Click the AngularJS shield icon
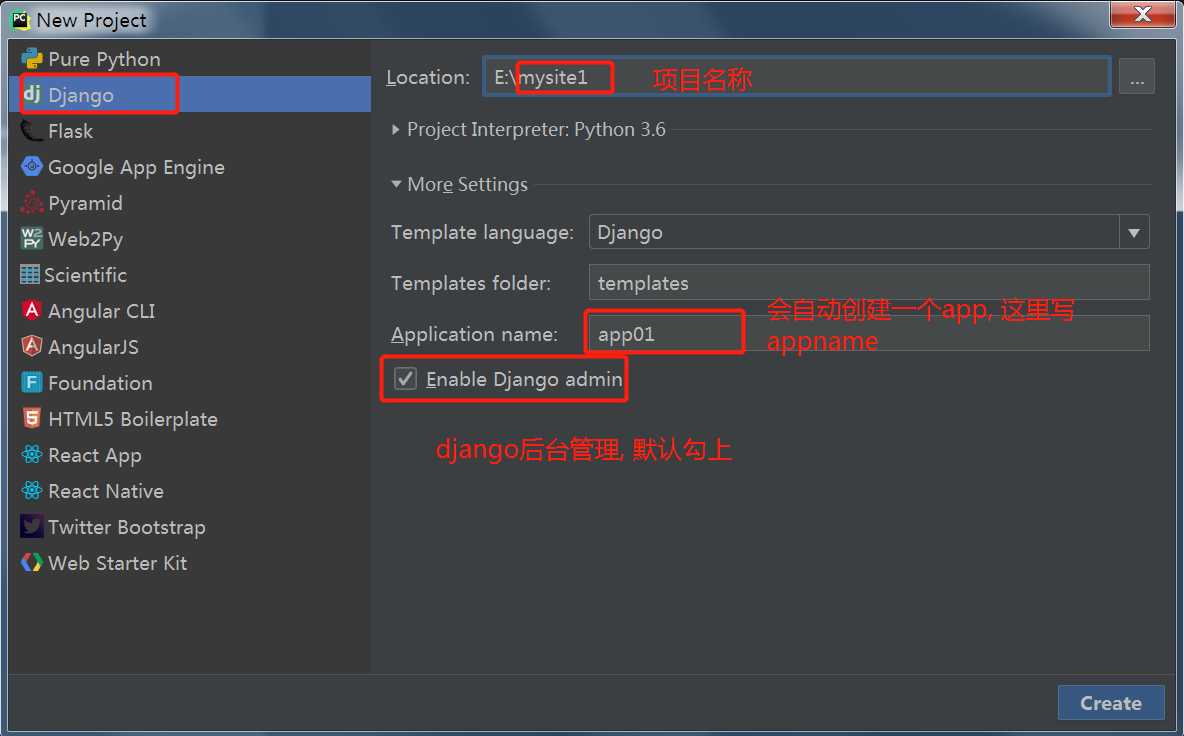1184x736 pixels. click(x=32, y=346)
